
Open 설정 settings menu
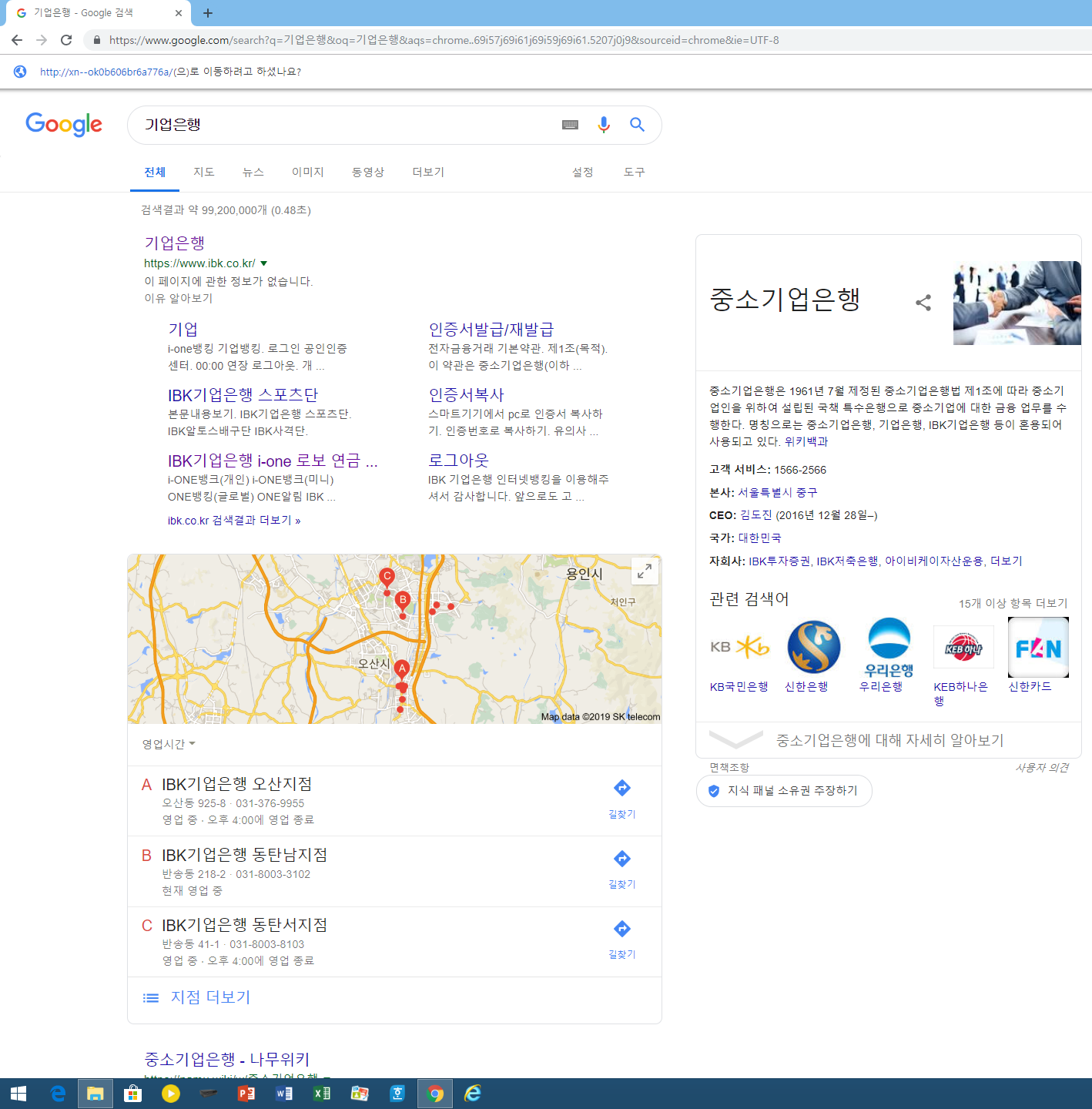(583, 172)
